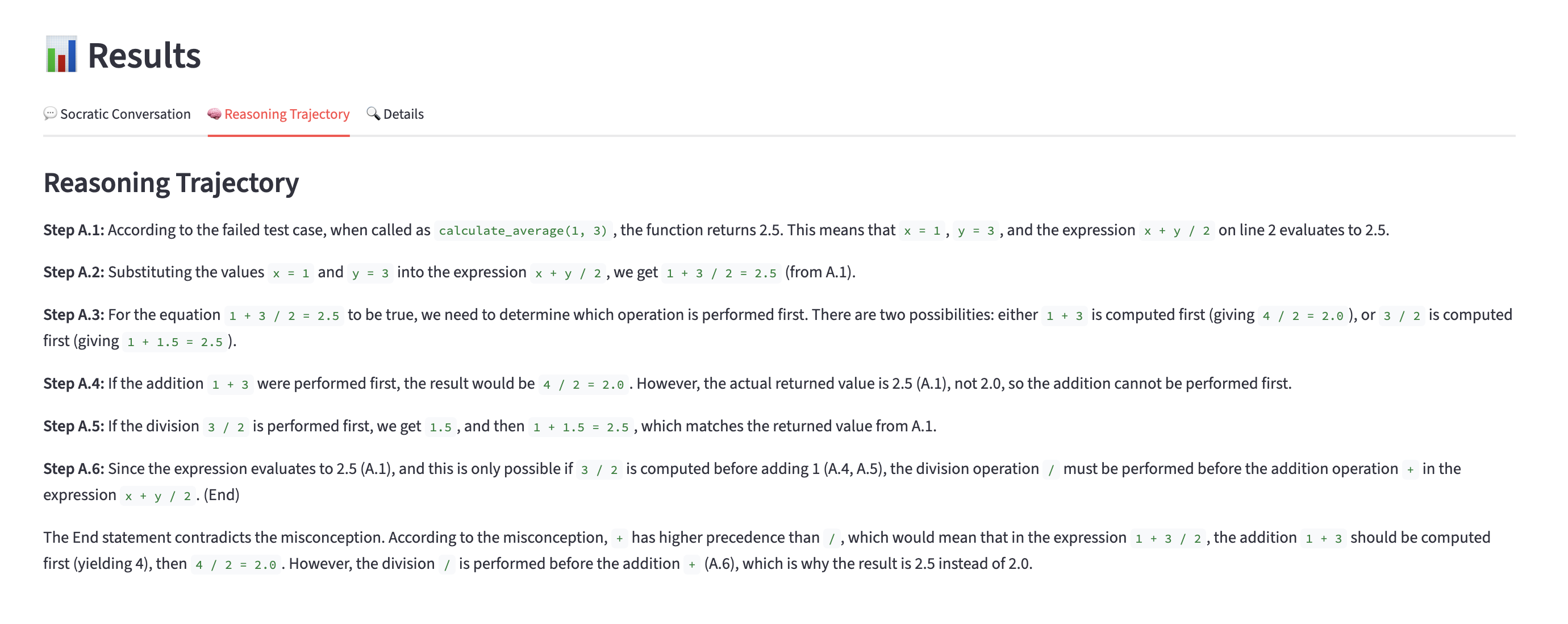Image resolution: width=1568 pixels, height=624 pixels.
Task: Switch to the Socratic Conversation tab
Action: (125, 114)
